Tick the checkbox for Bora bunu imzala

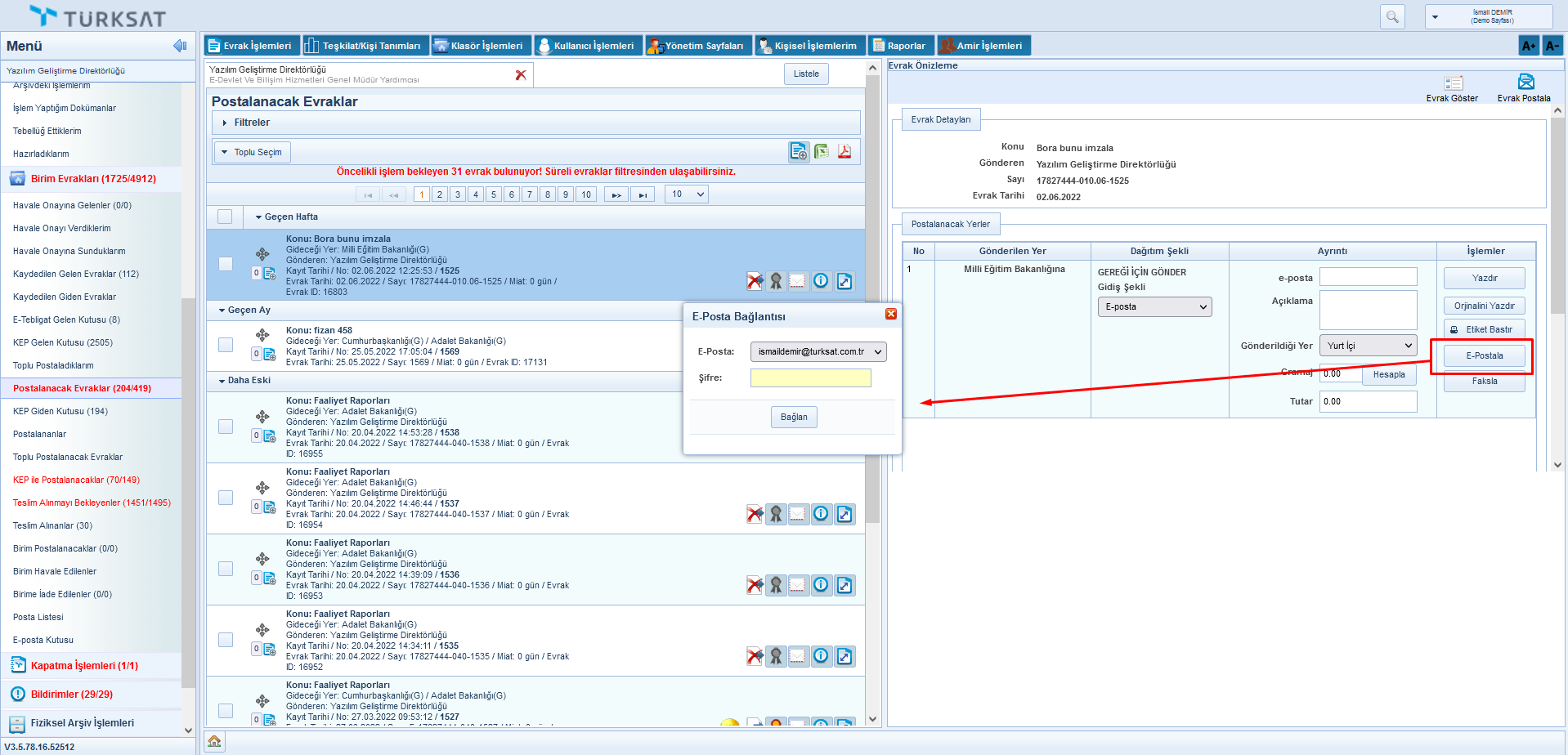coord(226,264)
